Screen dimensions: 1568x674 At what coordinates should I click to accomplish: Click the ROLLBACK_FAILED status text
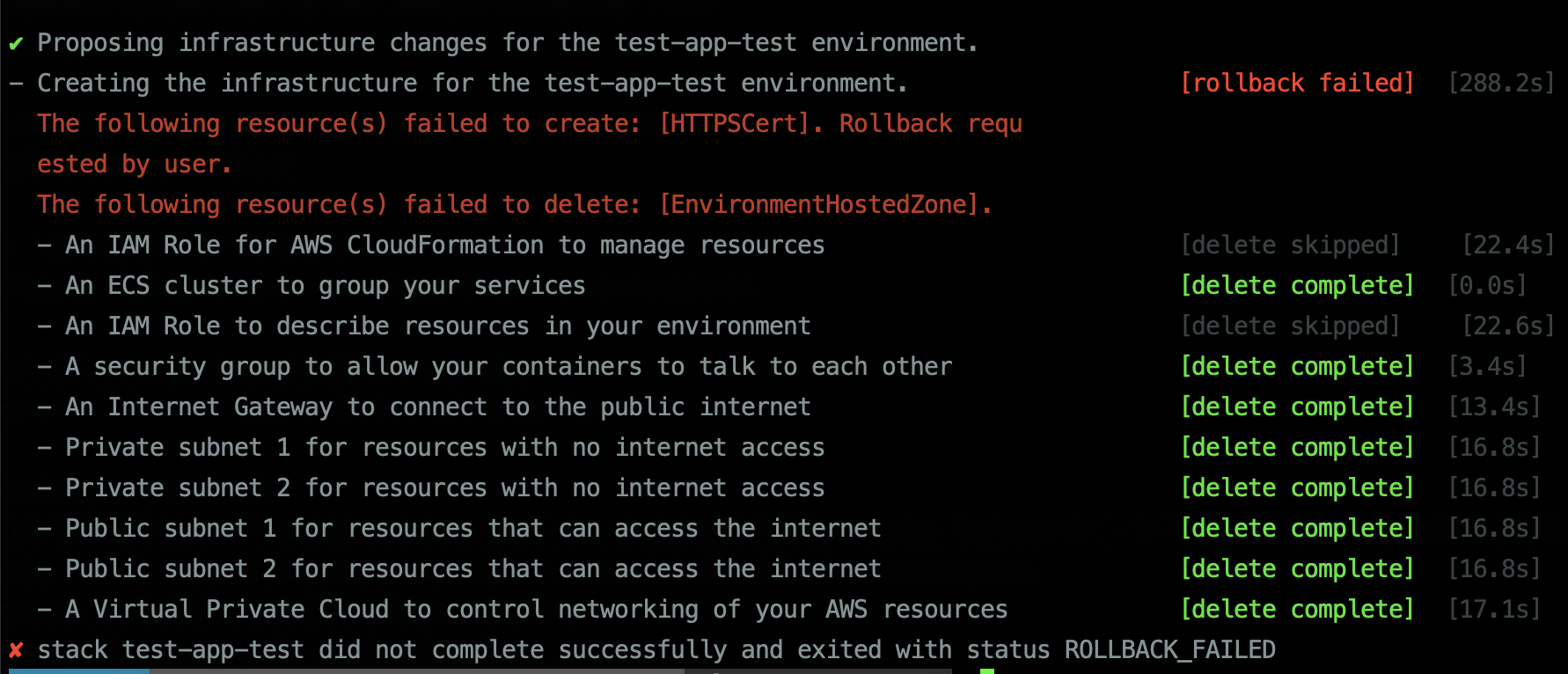click(1170, 650)
